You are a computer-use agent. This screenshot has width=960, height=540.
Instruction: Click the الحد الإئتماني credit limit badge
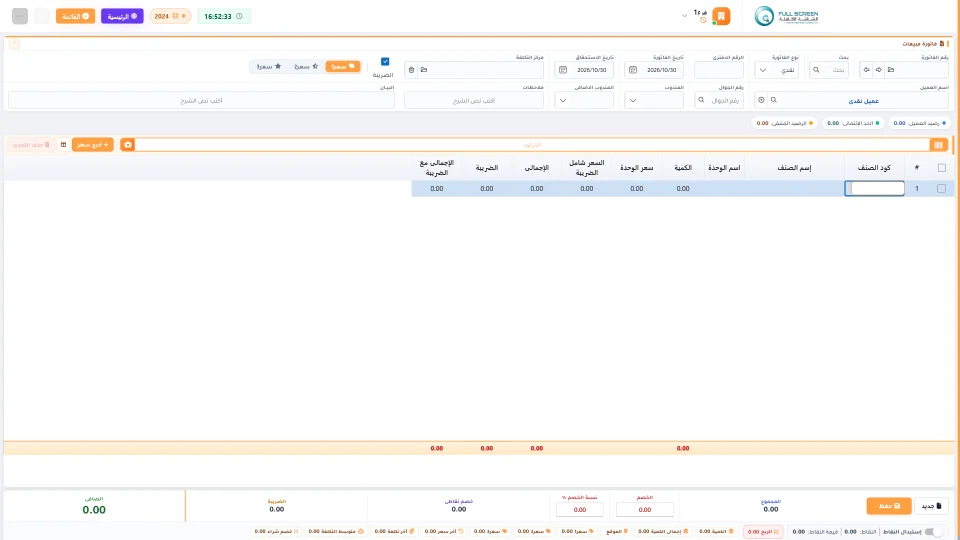click(x=853, y=123)
